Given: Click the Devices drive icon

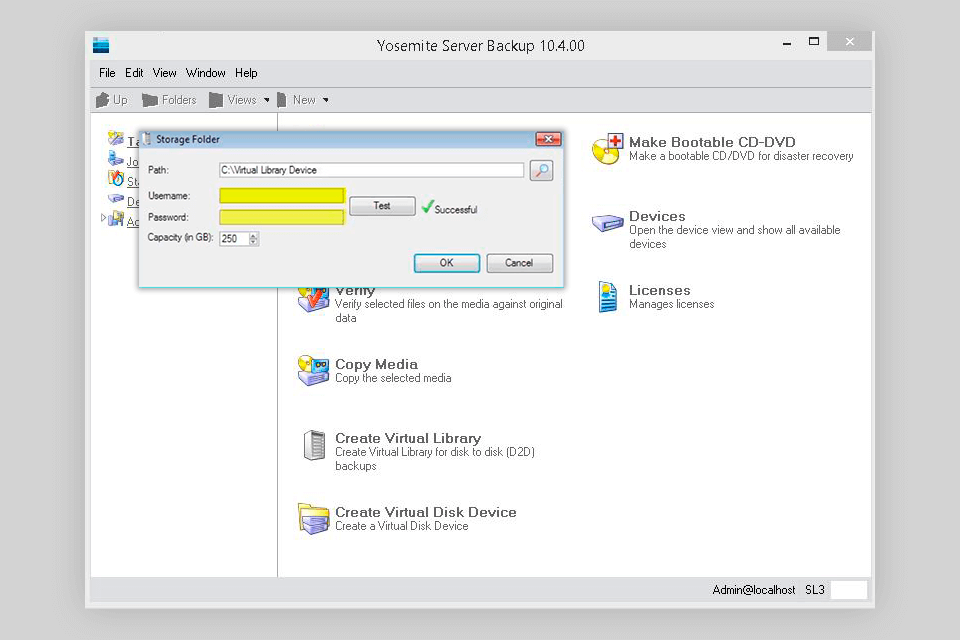Looking at the screenshot, I should pos(607,222).
